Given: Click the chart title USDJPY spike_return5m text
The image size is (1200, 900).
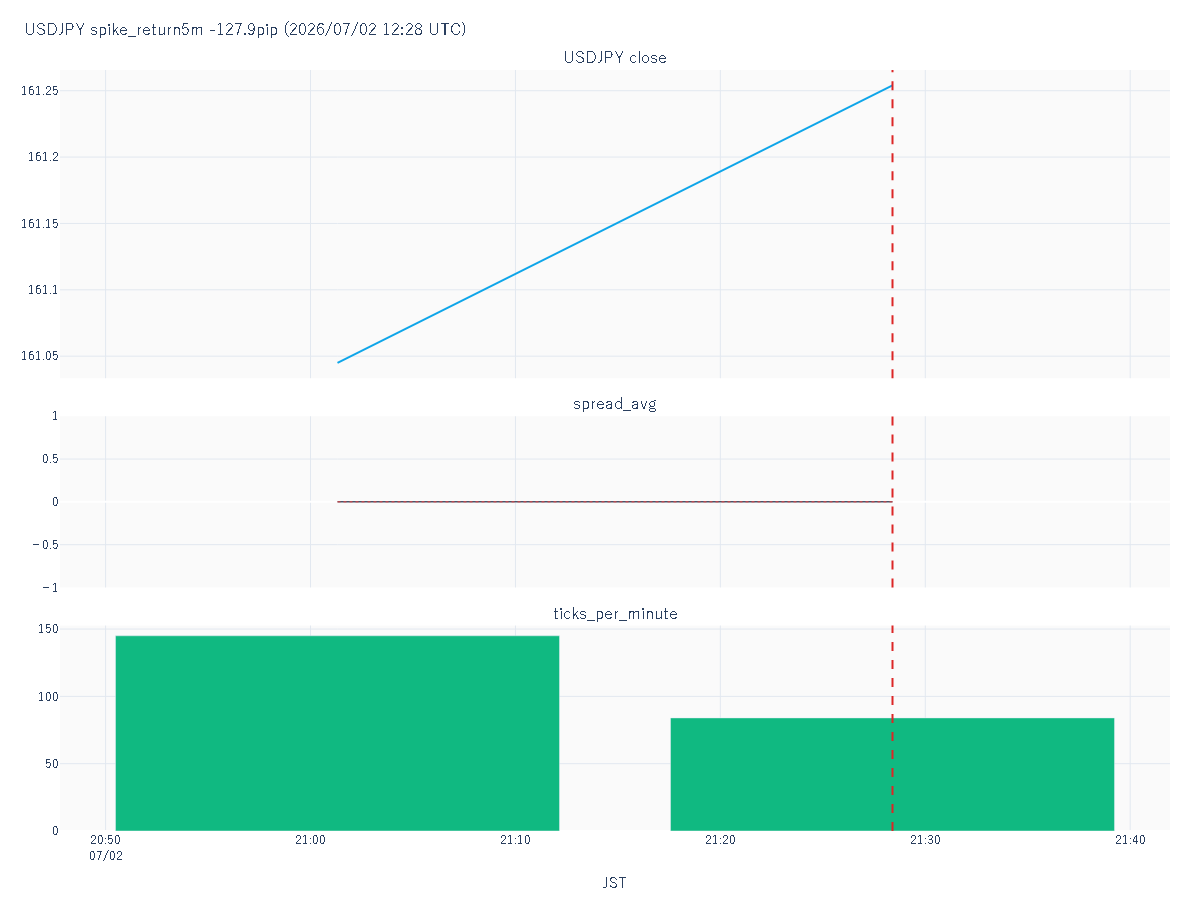Looking at the screenshot, I should (x=245, y=29).
